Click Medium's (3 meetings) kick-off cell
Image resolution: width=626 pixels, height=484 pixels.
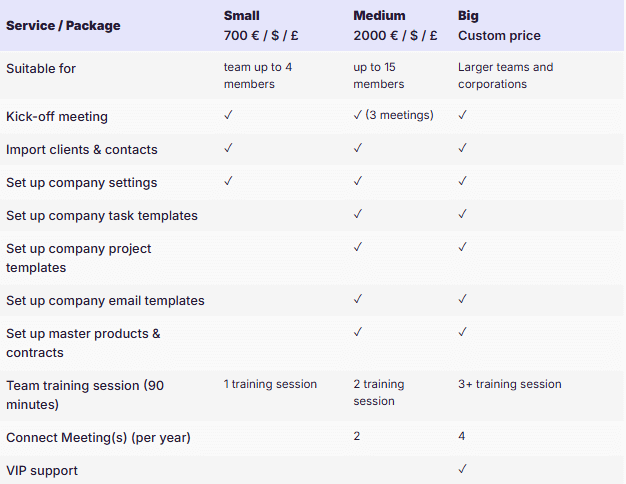click(x=394, y=115)
